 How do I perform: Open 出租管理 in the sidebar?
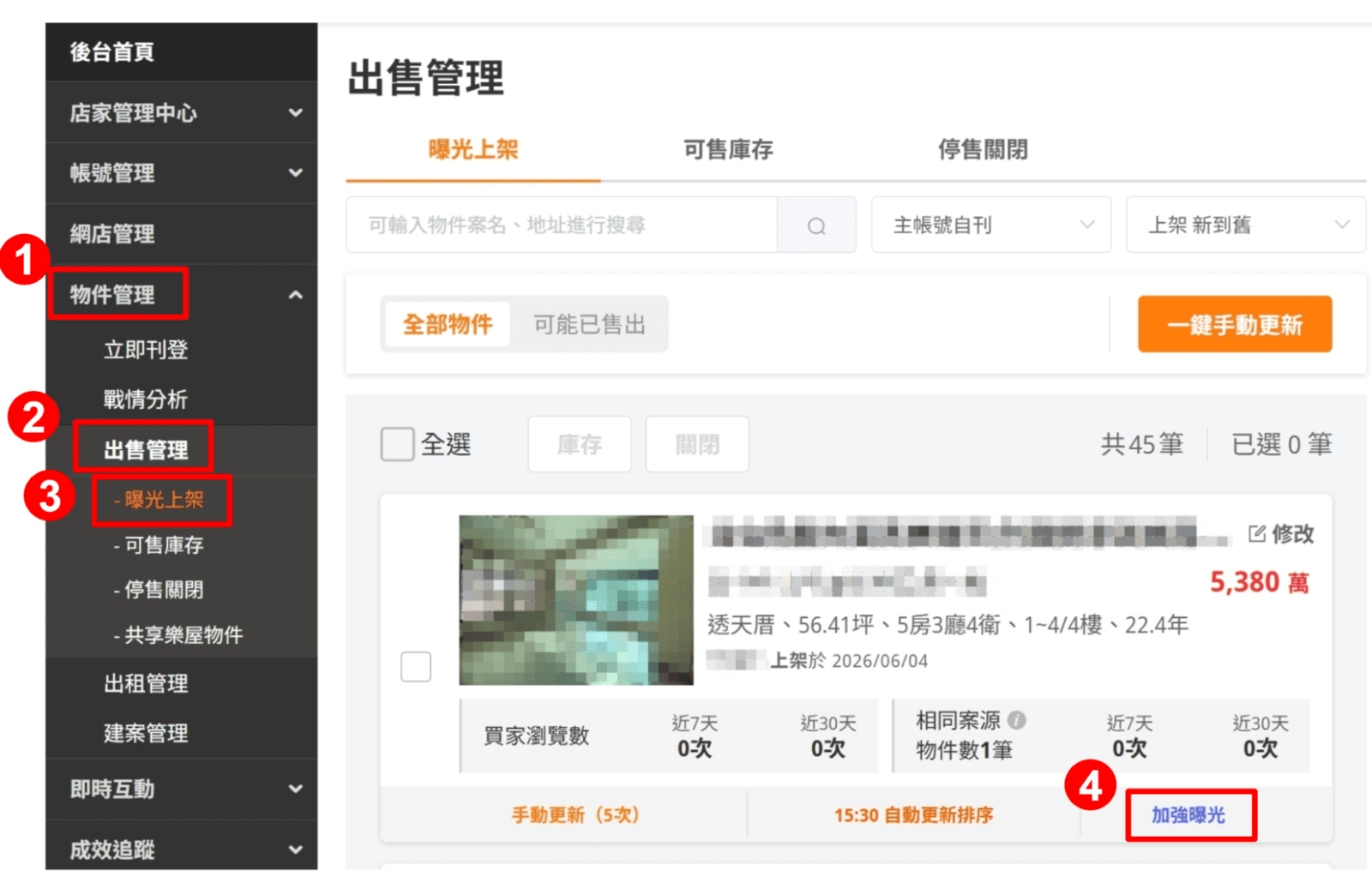tap(146, 683)
